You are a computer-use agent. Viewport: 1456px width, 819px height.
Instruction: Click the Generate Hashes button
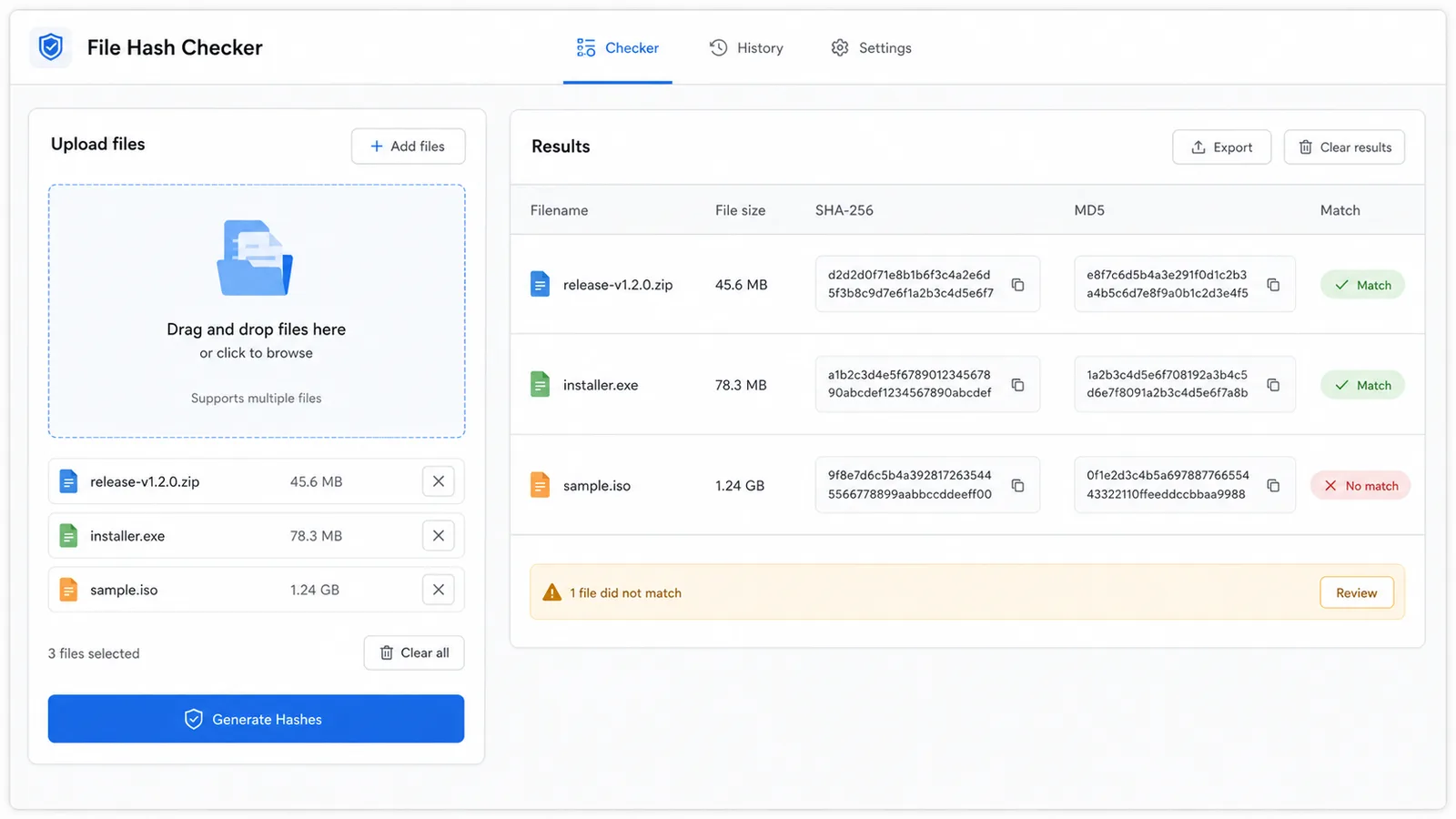point(256,719)
